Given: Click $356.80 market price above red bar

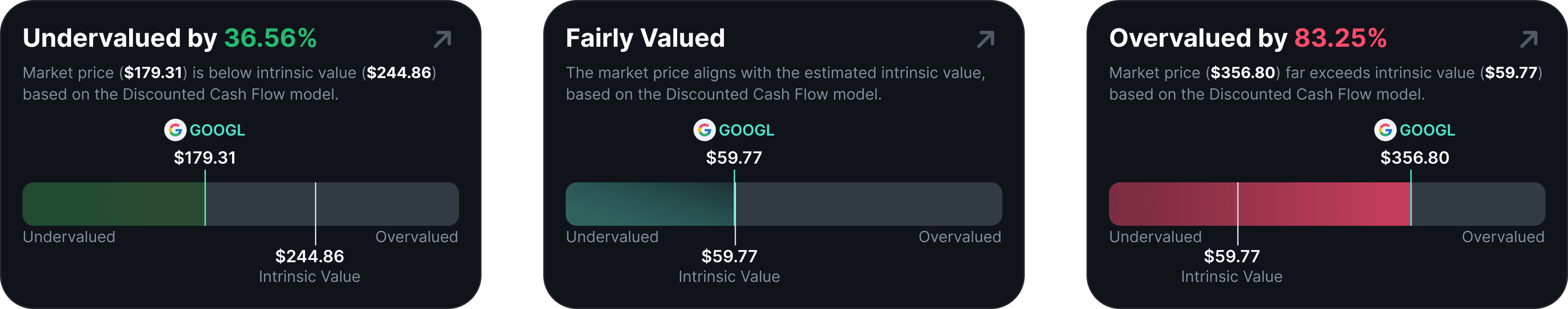Looking at the screenshot, I should click(x=1415, y=158).
